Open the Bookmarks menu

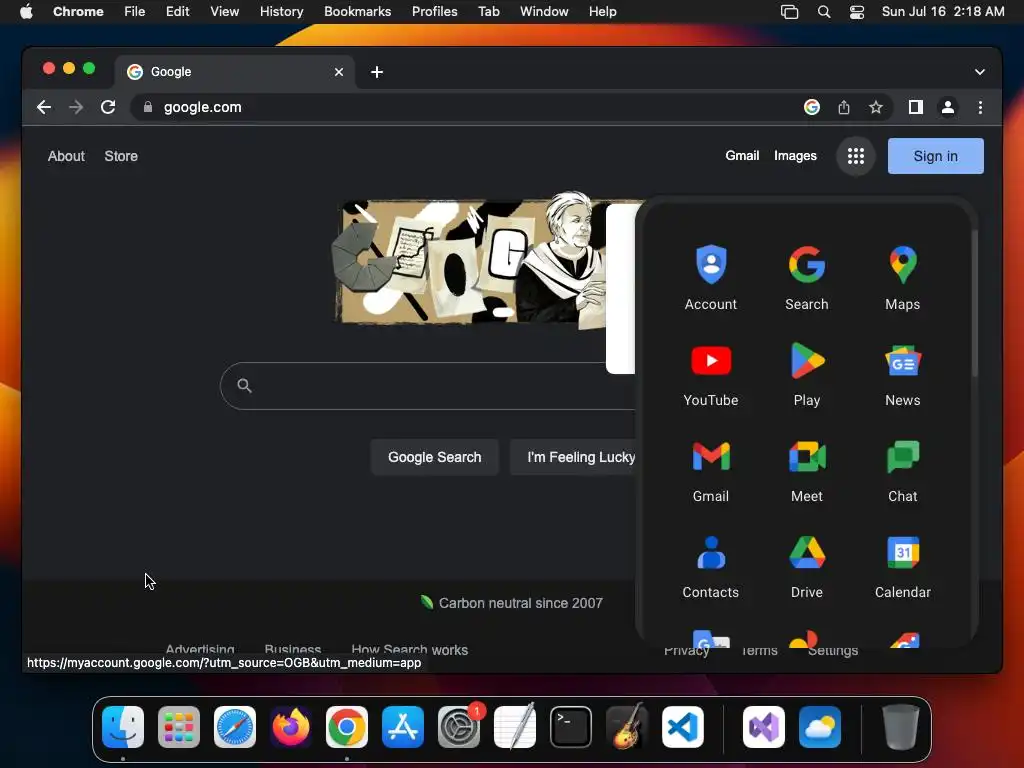pos(357,12)
